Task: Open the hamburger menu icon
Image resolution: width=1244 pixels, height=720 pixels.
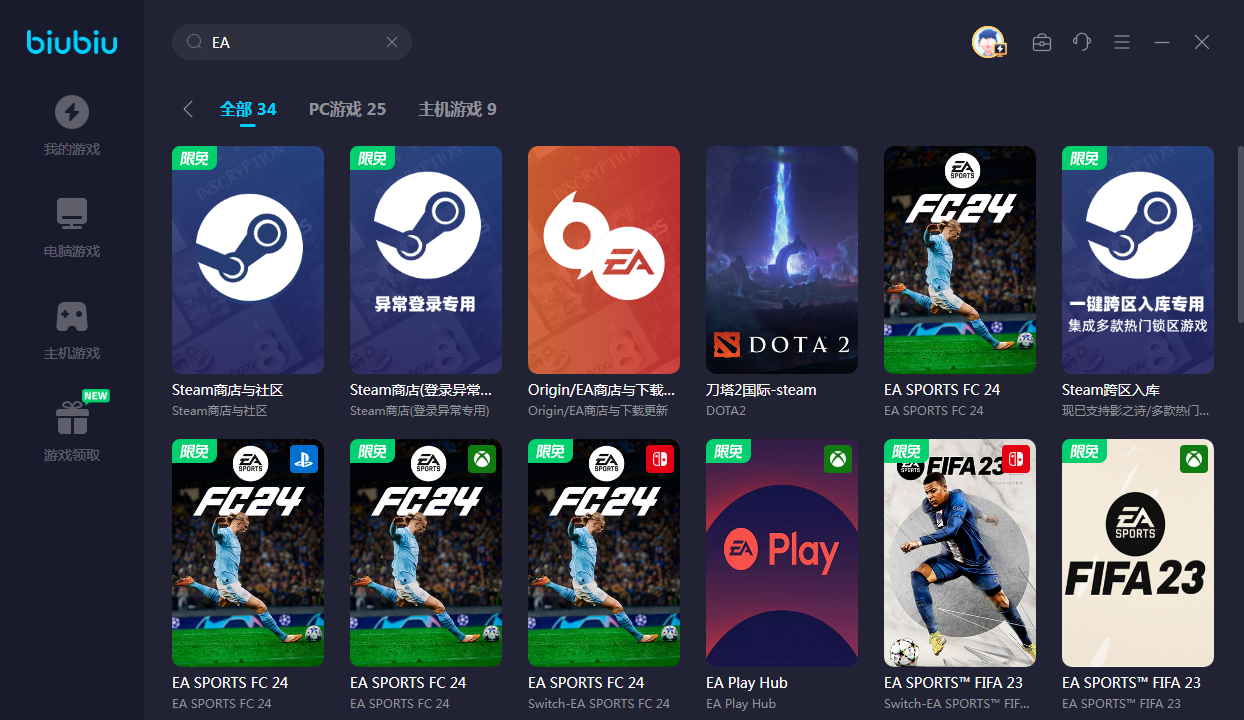Action: pyautogui.click(x=1121, y=42)
